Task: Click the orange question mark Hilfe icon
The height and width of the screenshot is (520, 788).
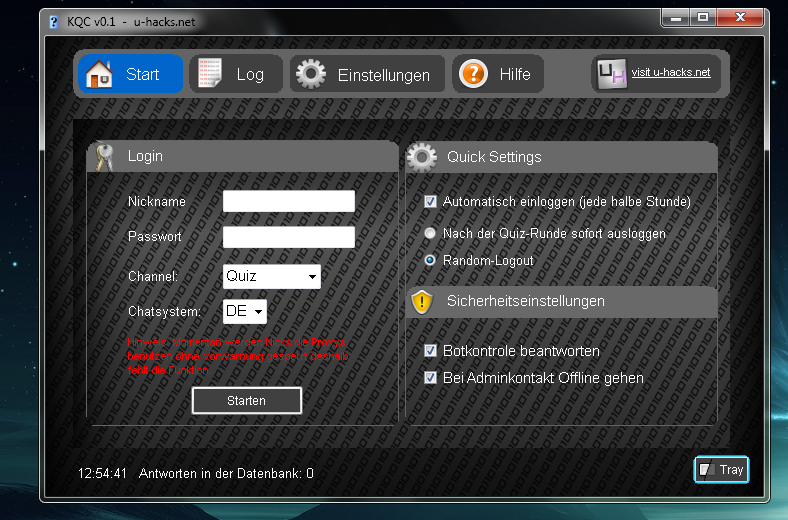Action: (x=473, y=75)
